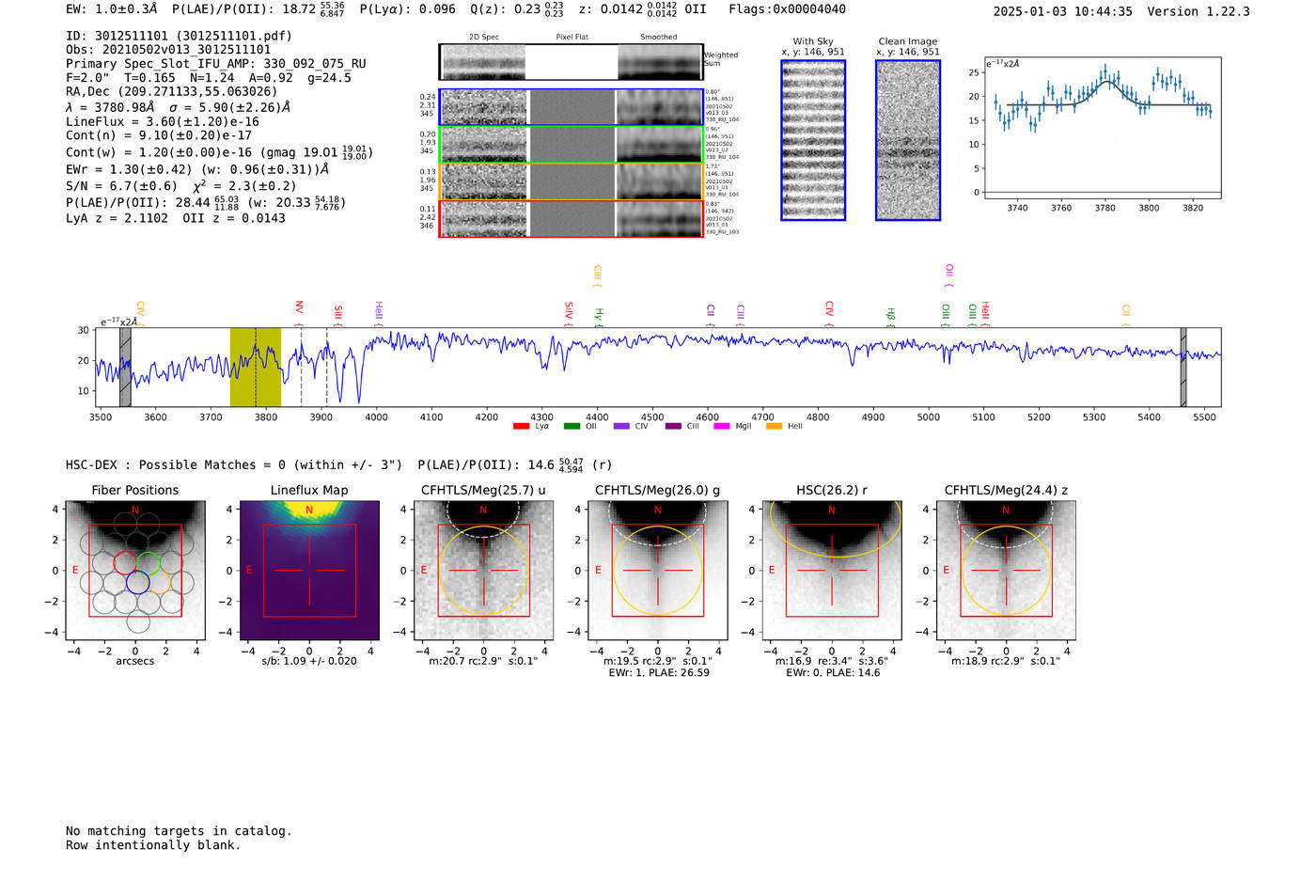The image size is (1316, 896).
Task: Select the orange-bordered fiber cutout row
Action: (572, 181)
